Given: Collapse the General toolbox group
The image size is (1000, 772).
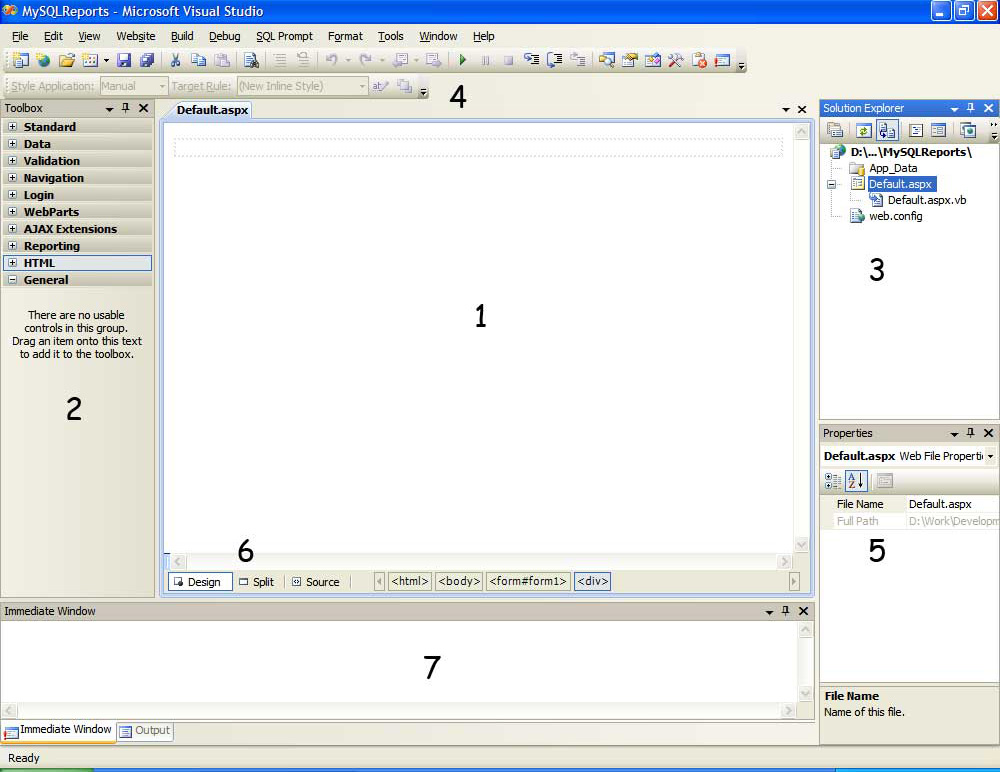Looking at the screenshot, I should 12,279.
